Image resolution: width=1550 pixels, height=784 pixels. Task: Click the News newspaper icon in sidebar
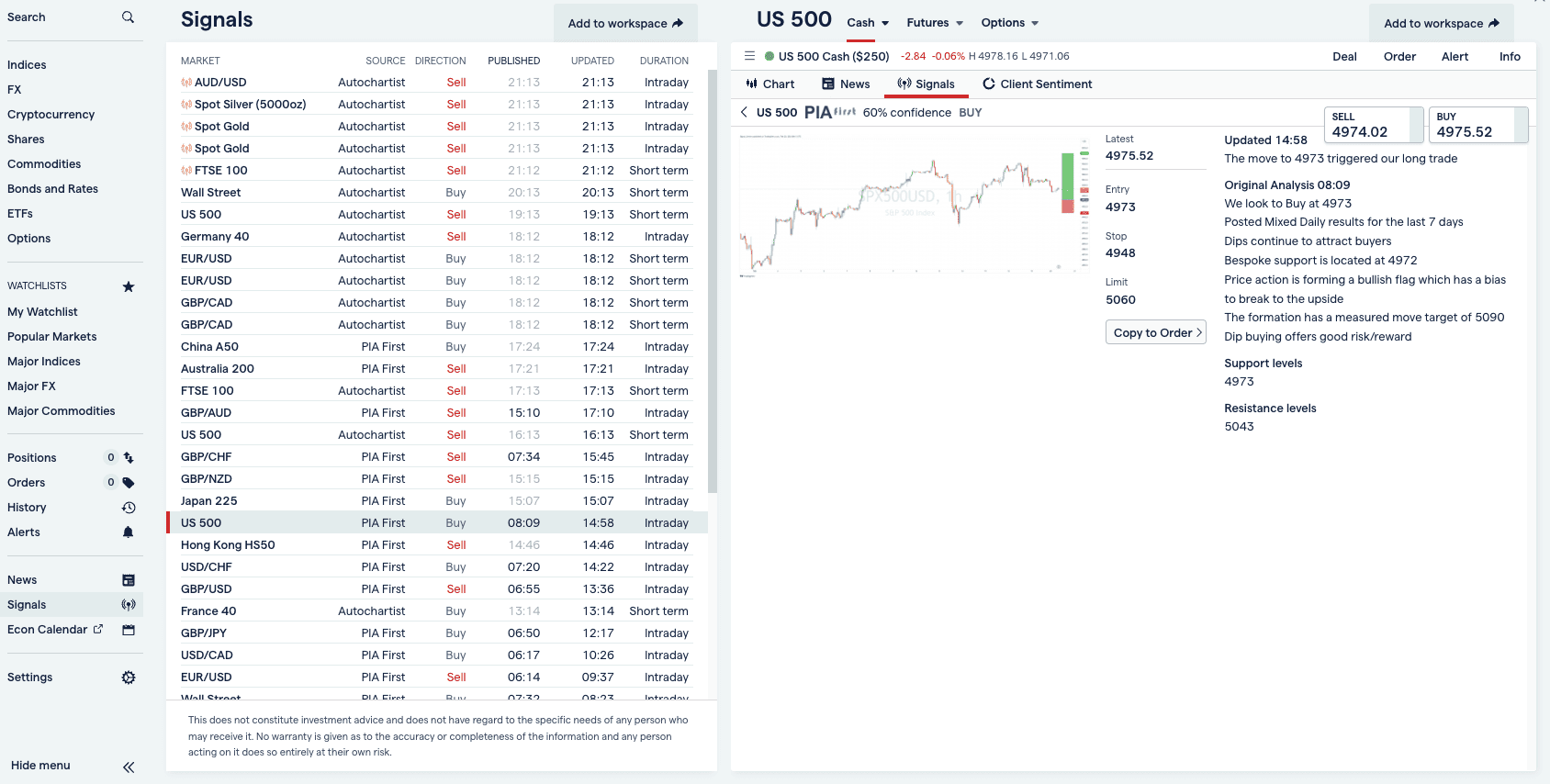click(129, 580)
